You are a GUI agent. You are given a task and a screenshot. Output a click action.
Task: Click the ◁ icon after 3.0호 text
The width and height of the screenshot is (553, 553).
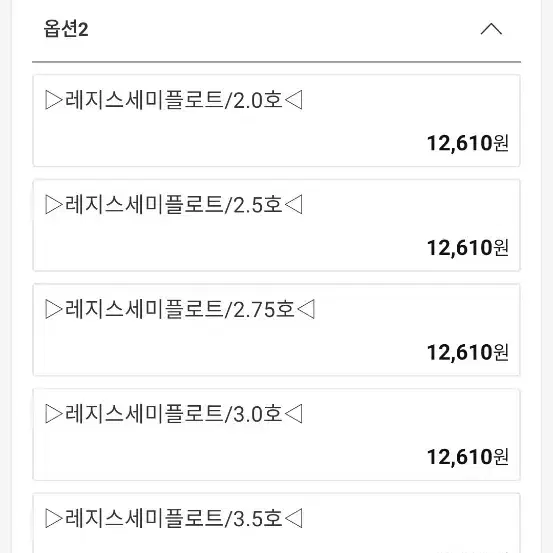click(293, 414)
